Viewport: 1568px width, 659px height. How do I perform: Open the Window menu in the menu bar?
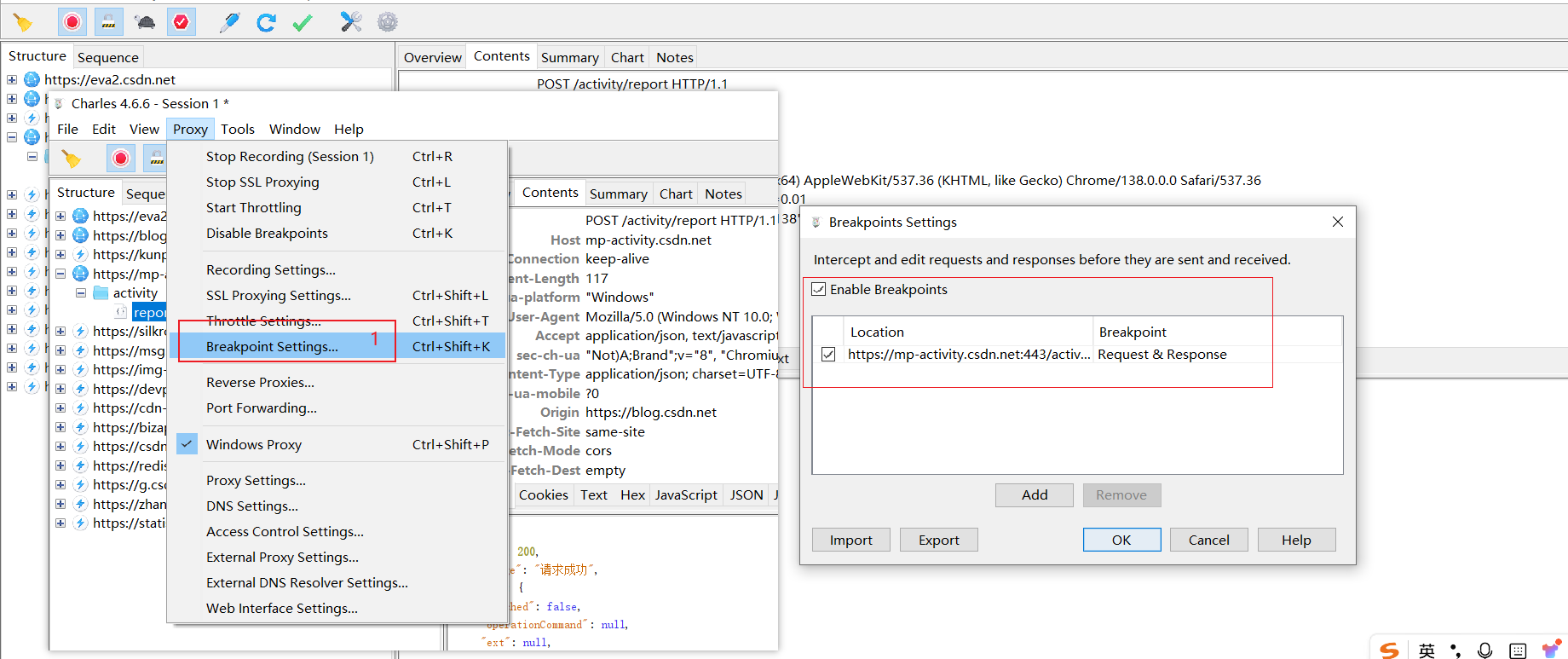(295, 129)
